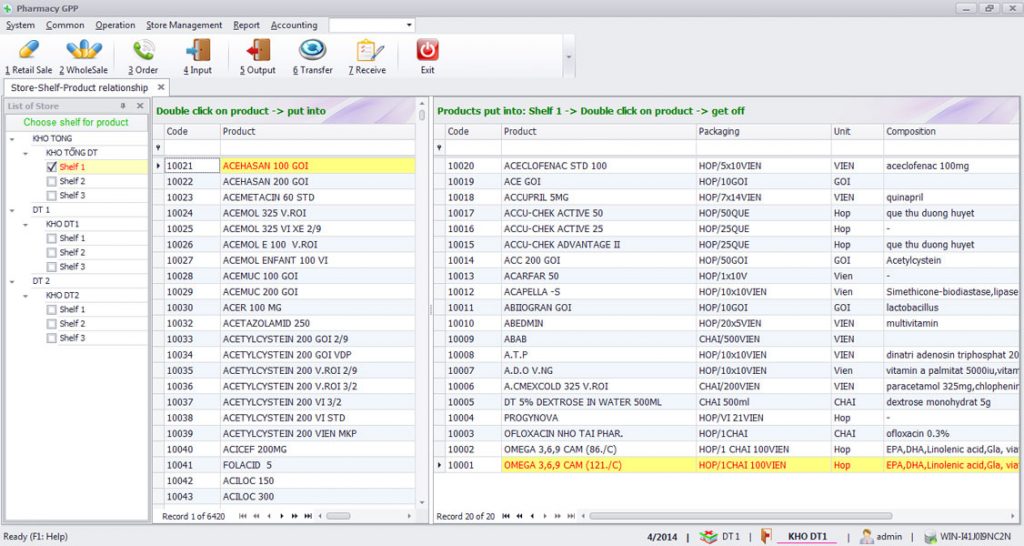
Task: Check Shelf 1 under KHO DT1
Action: (52, 238)
